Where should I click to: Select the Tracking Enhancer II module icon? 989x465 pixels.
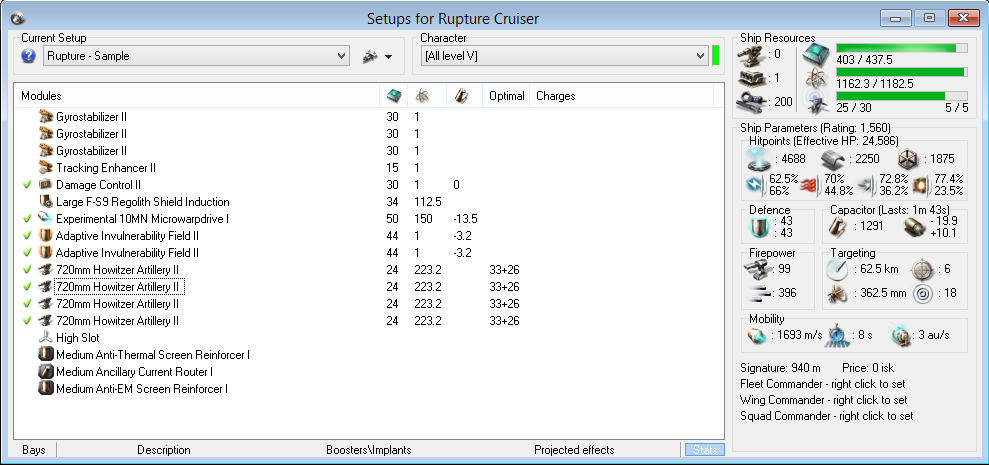click(45, 168)
